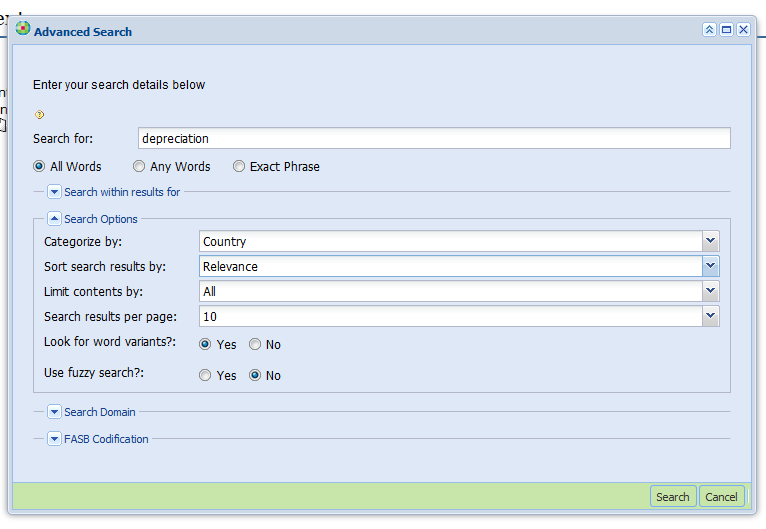This screenshot has width=766, height=529.
Task: Disable word variants by selecting No
Action: (255, 345)
